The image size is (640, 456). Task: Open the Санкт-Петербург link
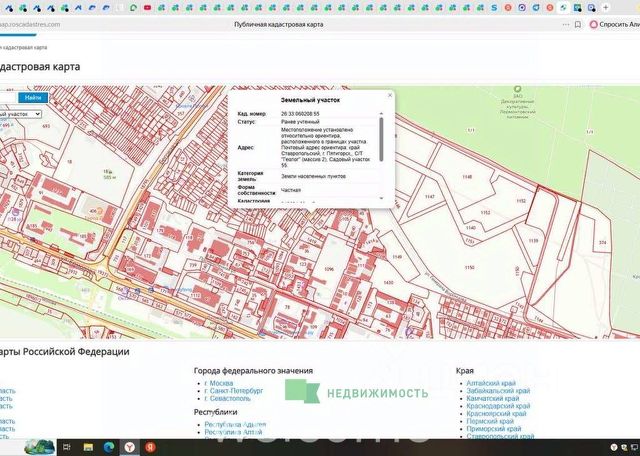233,391
